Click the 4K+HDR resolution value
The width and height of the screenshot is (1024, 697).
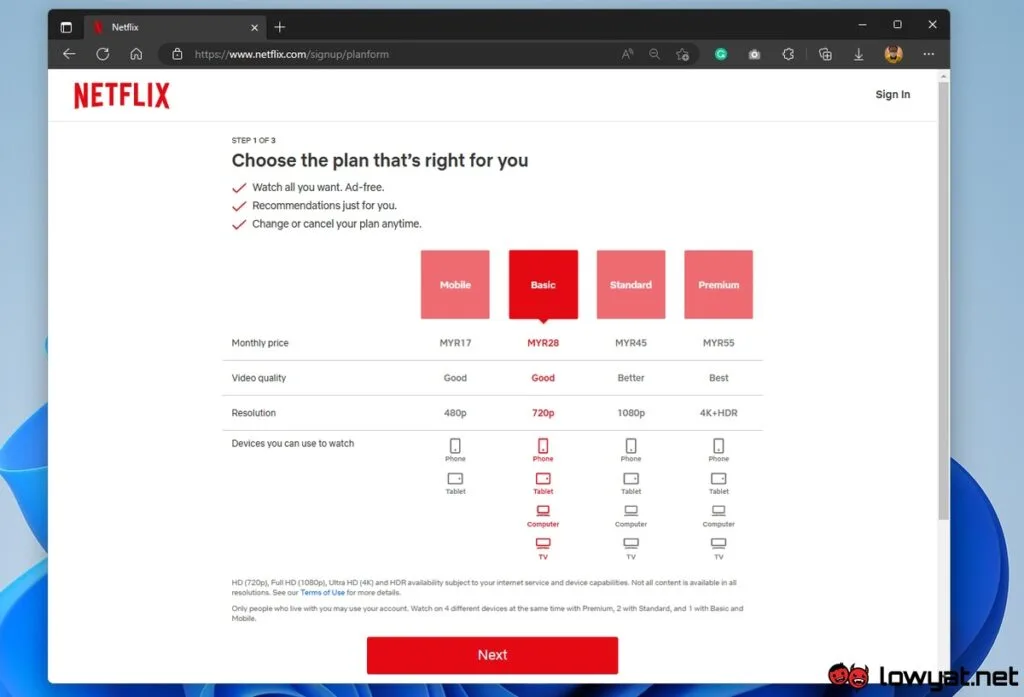[718, 413]
